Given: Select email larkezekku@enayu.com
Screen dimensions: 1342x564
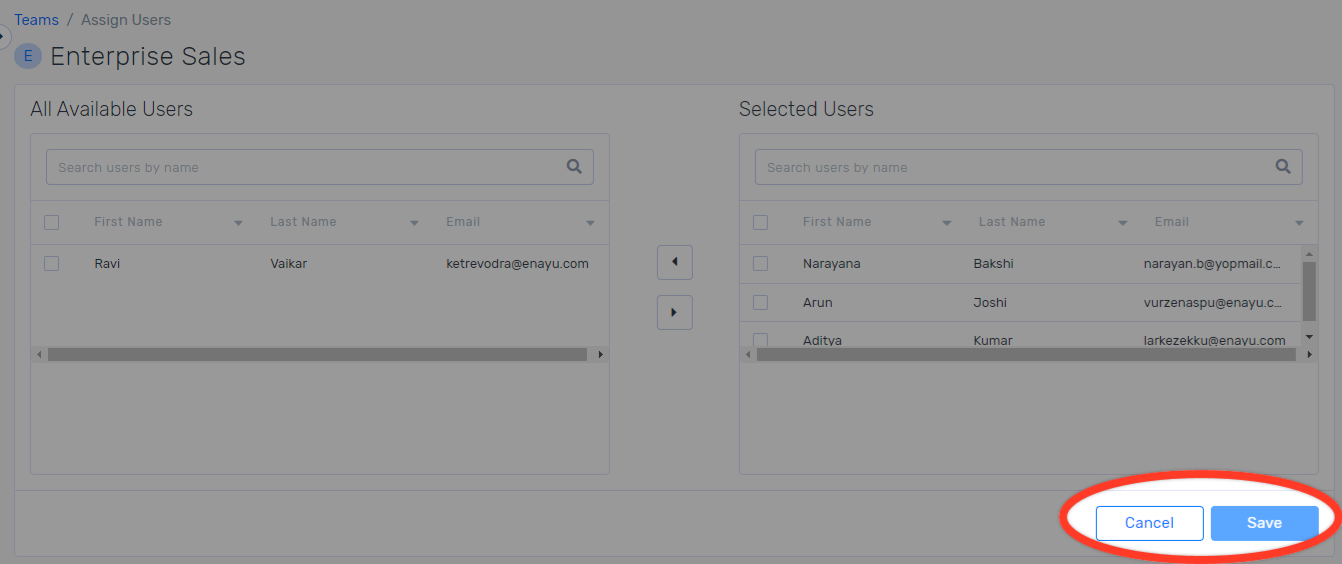Looking at the screenshot, I should coord(1214,340).
